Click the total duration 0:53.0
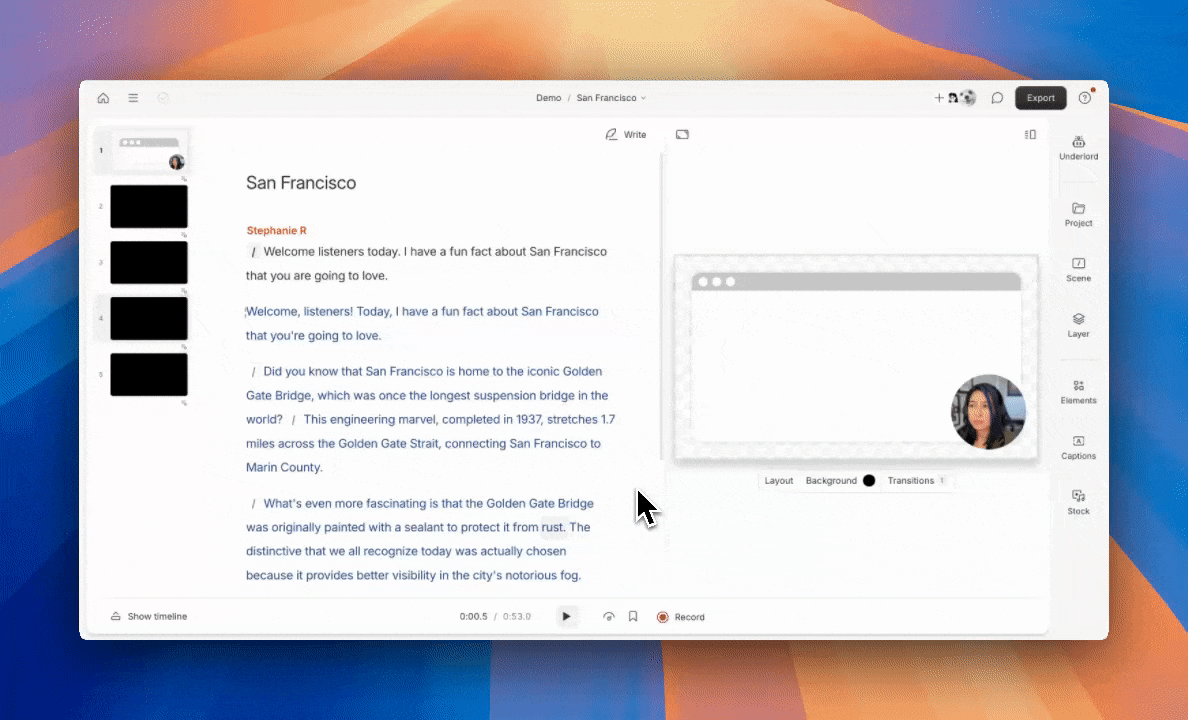Image resolution: width=1188 pixels, height=720 pixels. [x=517, y=617]
